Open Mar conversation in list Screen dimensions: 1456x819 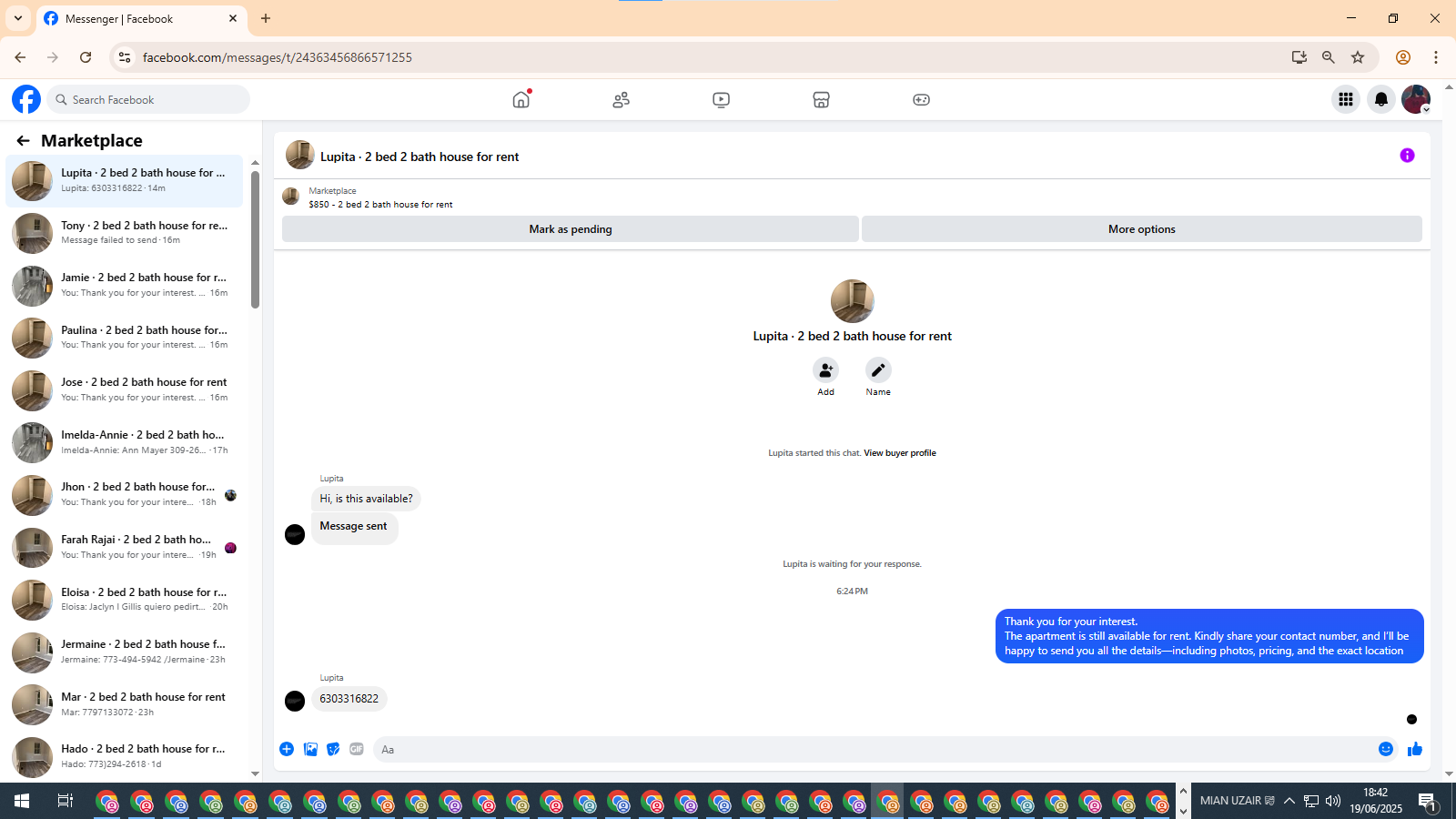coord(125,704)
